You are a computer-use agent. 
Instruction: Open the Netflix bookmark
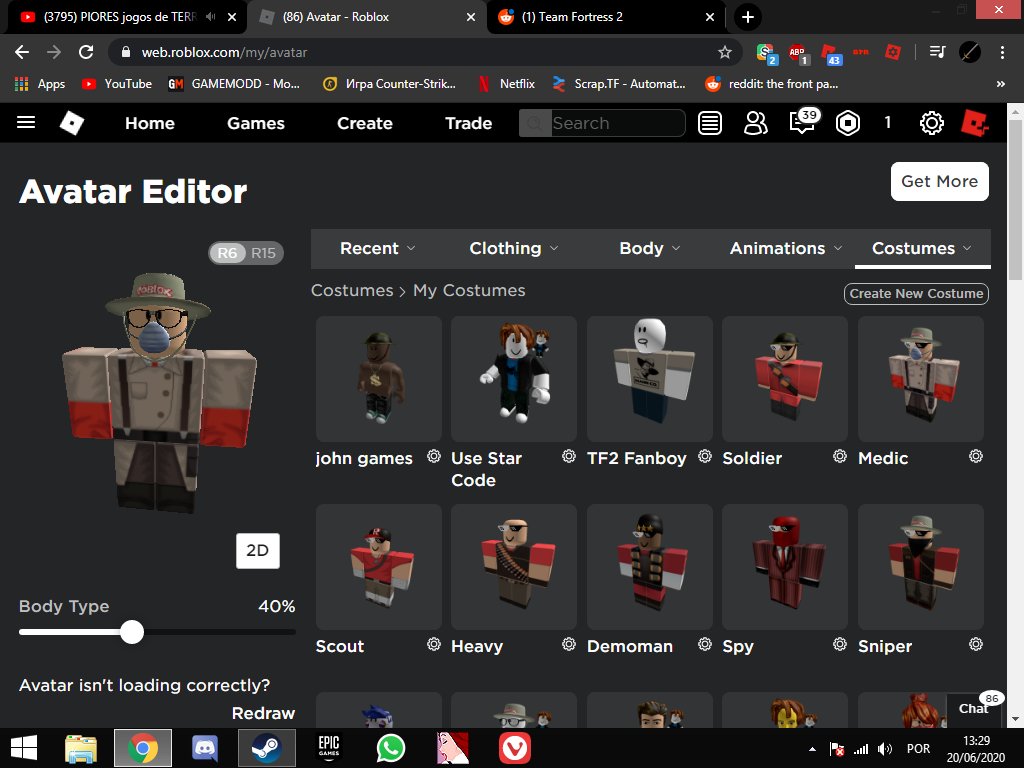pos(506,84)
